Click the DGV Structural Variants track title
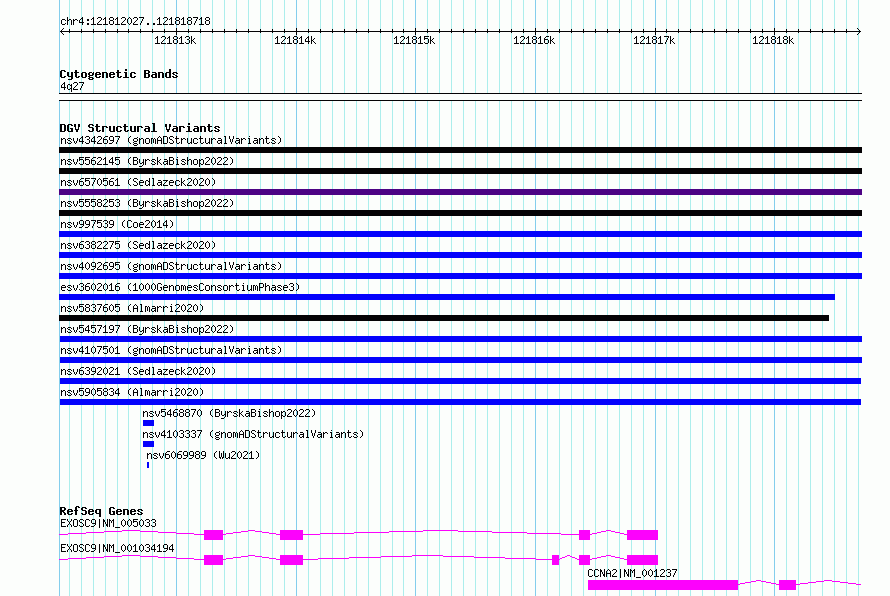The width and height of the screenshot is (890, 596). [140, 128]
